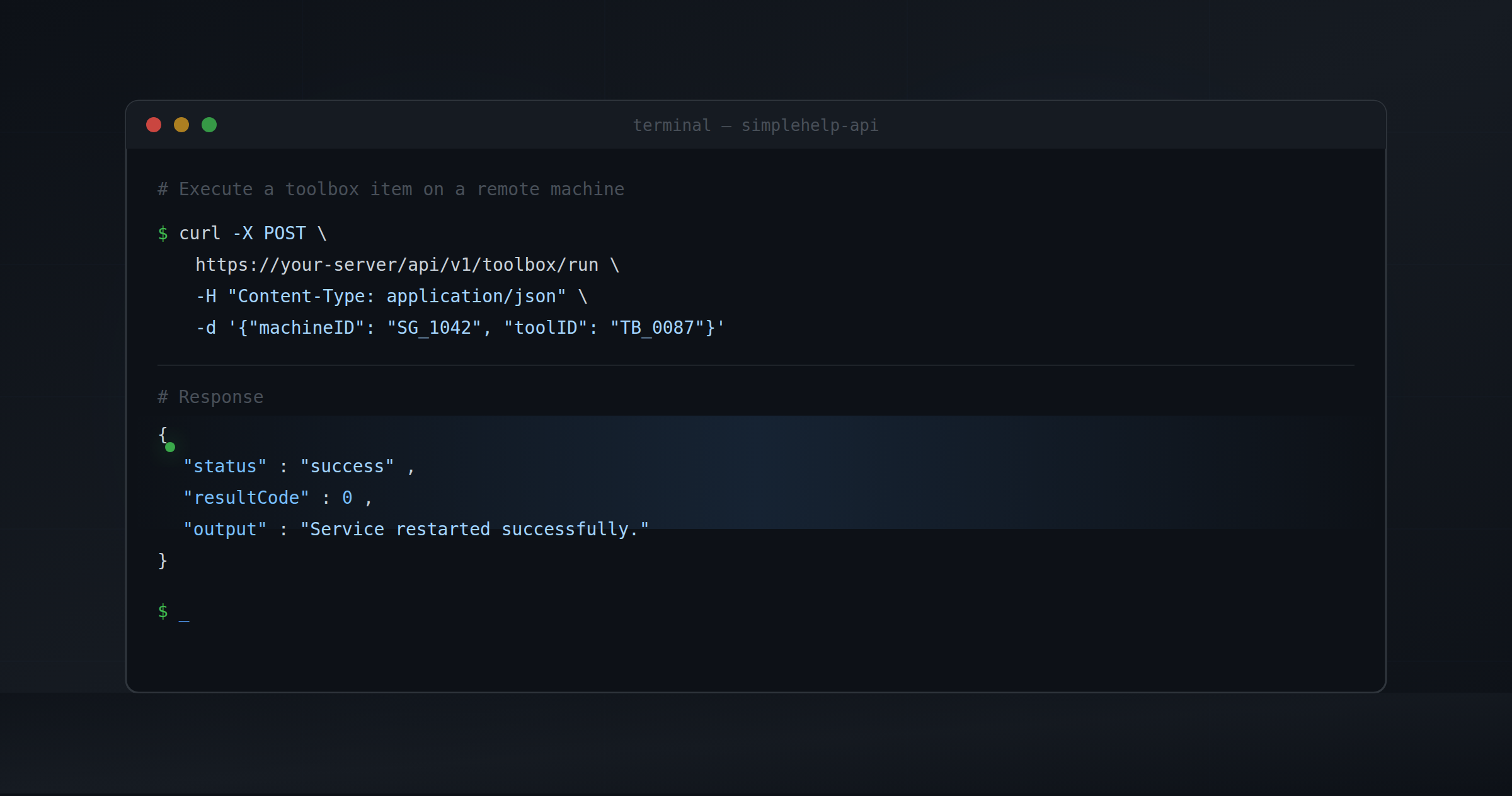Click the "status" key in response
1512x796 pixels.
[x=225, y=466]
